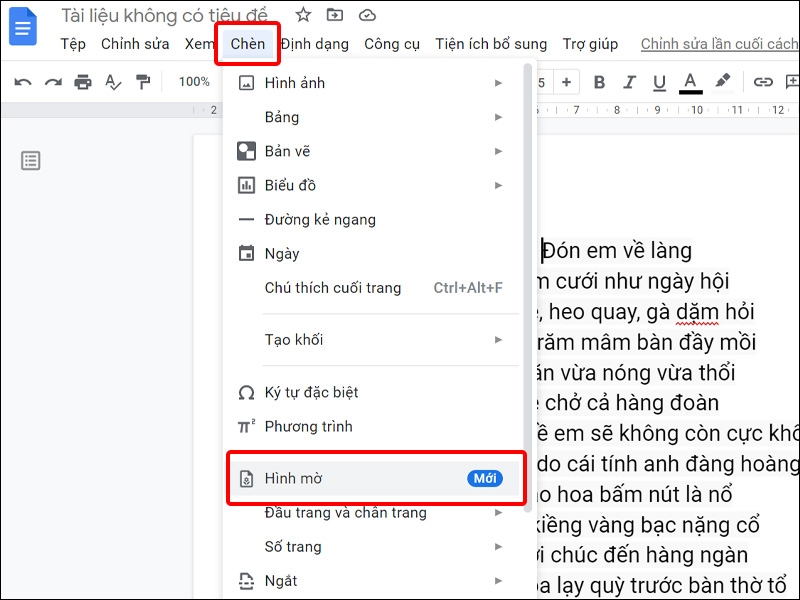This screenshot has width=800, height=600.
Task: Run spelling and grammar check icon
Action: point(113,82)
